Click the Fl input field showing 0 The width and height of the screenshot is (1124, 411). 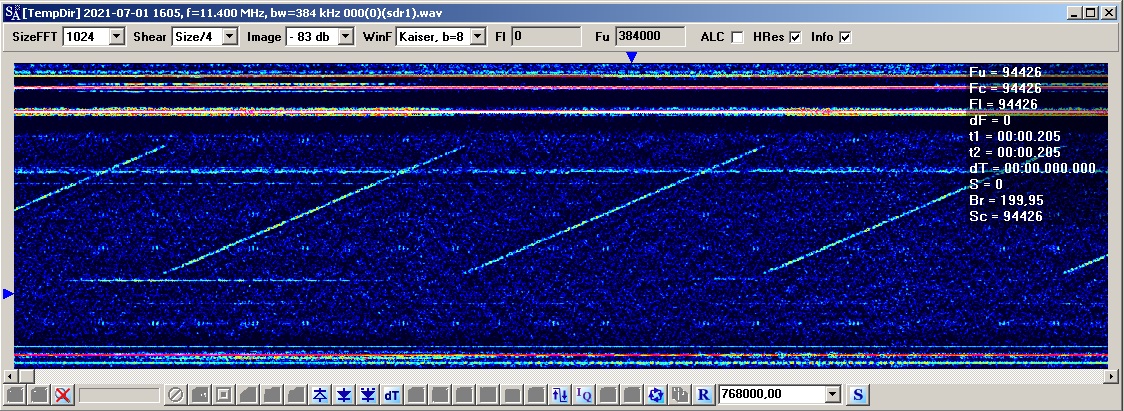546,37
